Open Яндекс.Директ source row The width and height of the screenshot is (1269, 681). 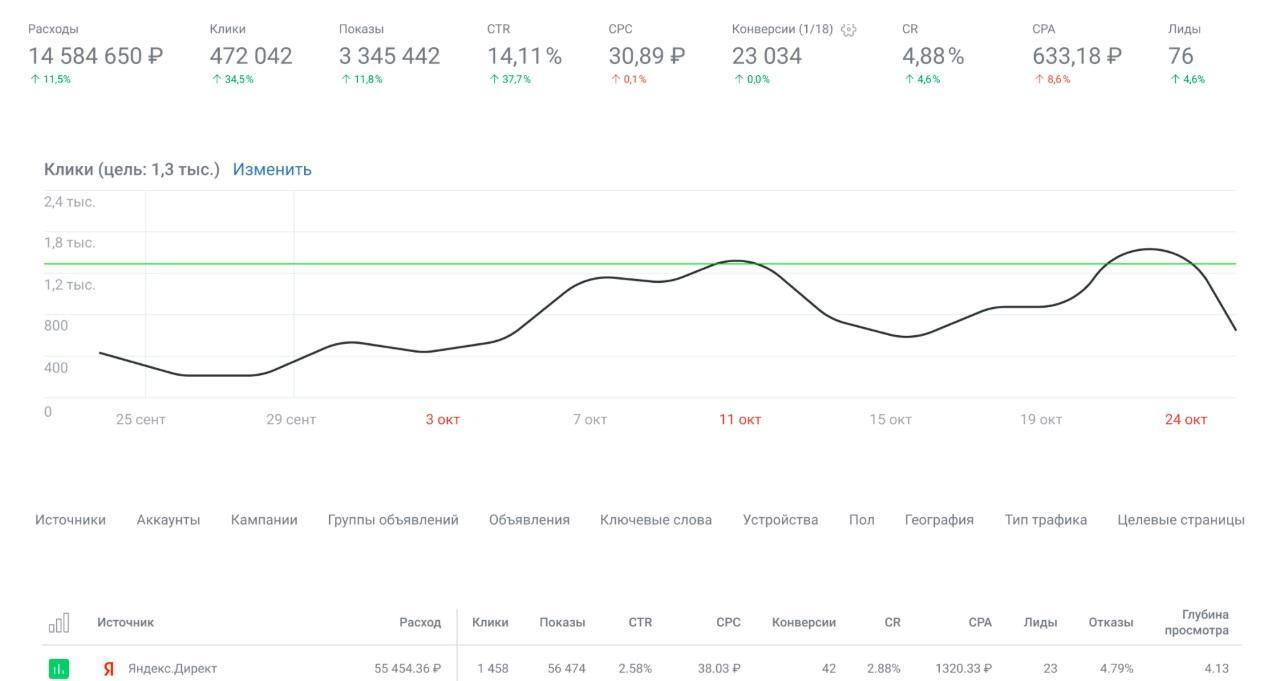click(x=172, y=668)
